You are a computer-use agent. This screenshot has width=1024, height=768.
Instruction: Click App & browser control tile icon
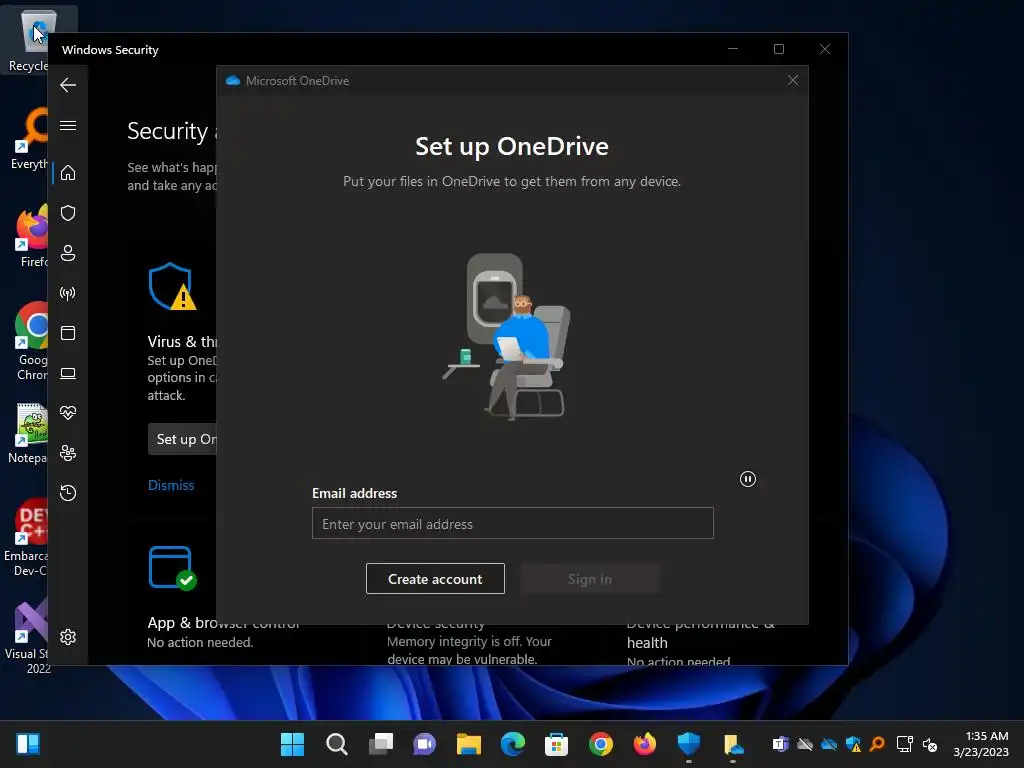pos(172,568)
